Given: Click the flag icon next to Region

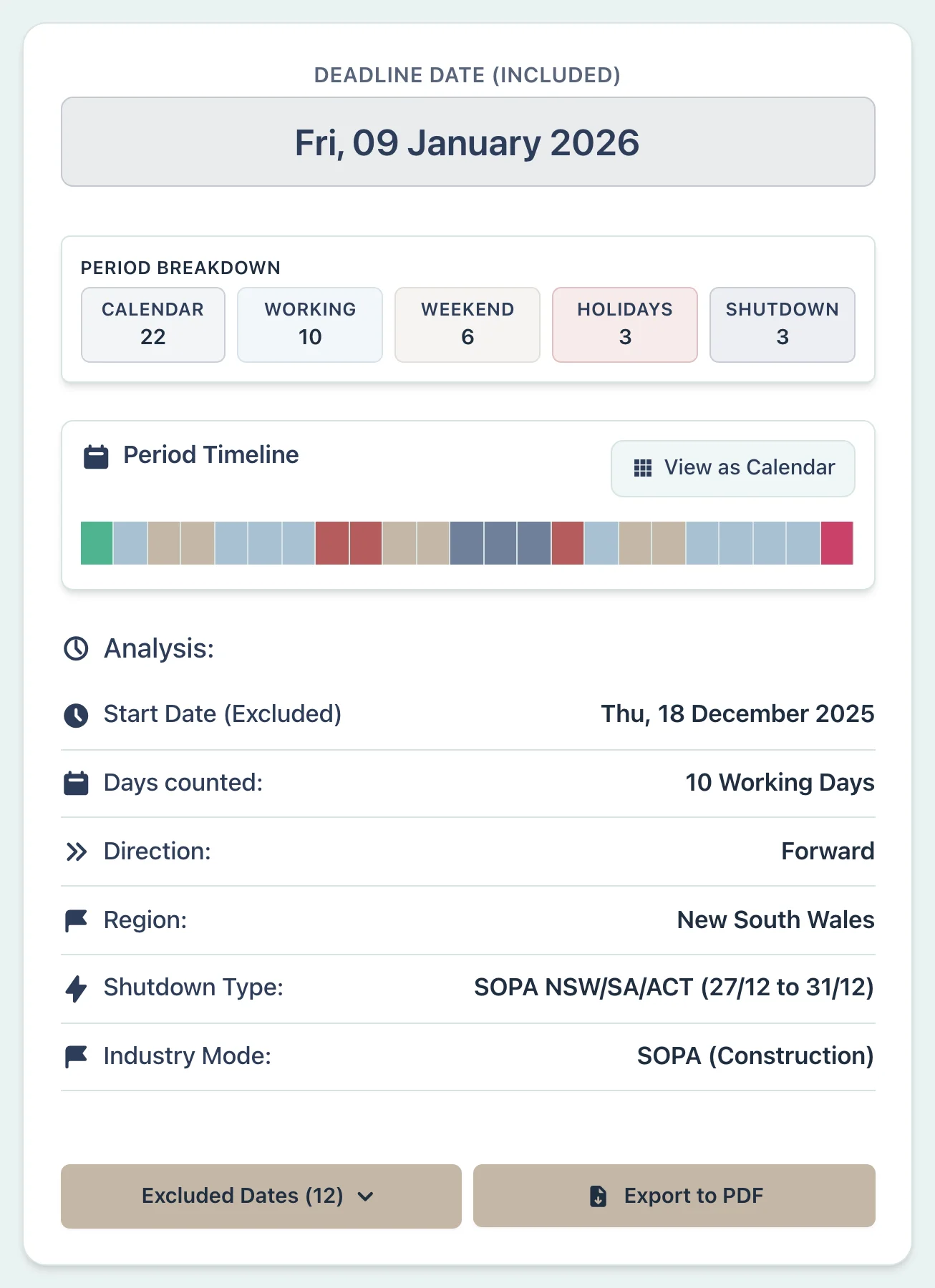Looking at the screenshot, I should [x=75, y=919].
